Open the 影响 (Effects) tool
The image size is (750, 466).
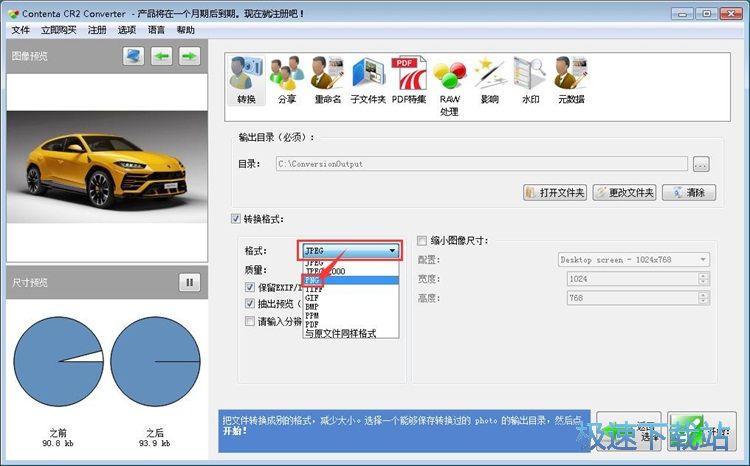click(490, 80)
